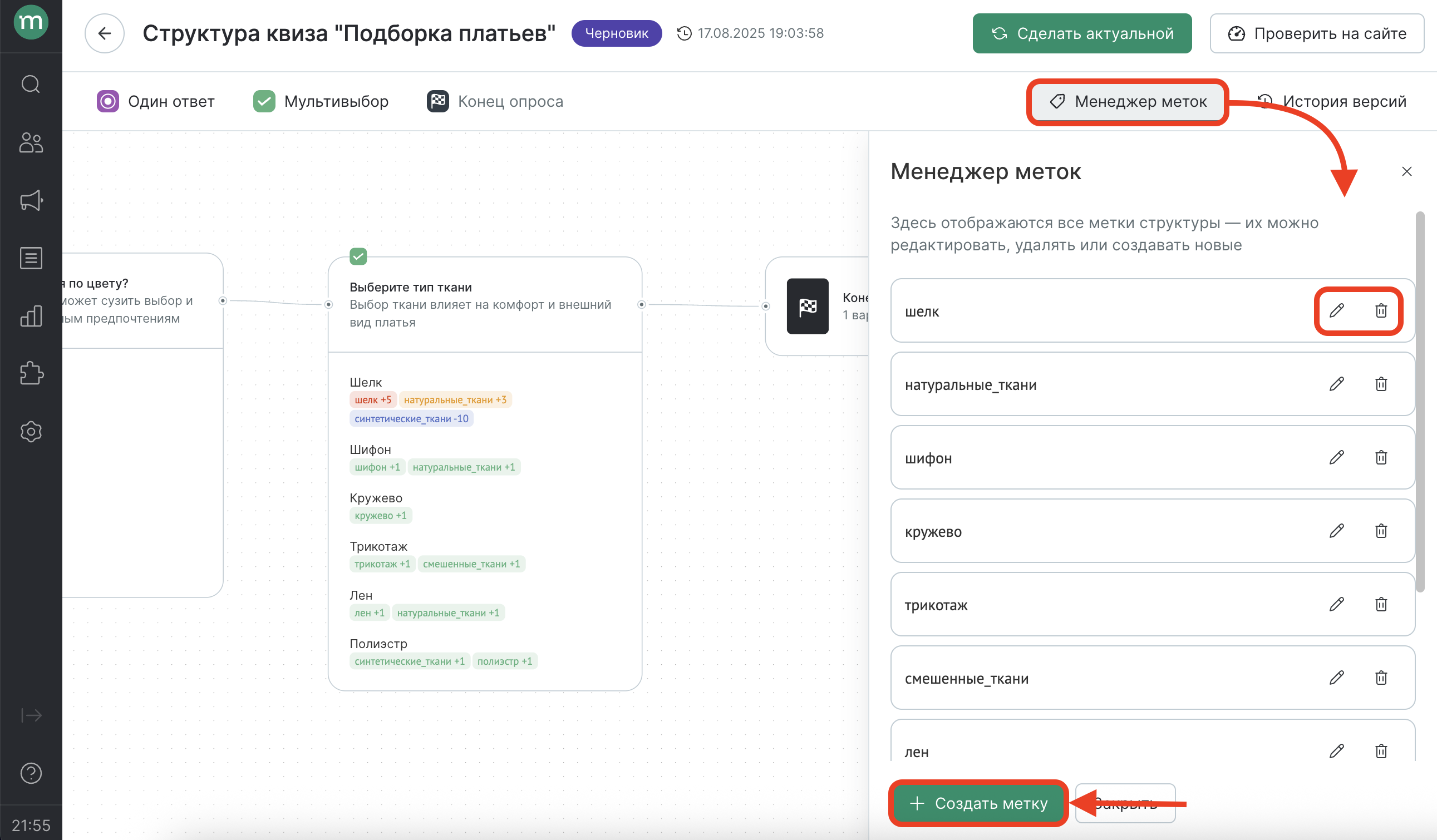This screenshot has height=840, width=1437.
Task: Select the Шифон answer option
Action: point(370,449)
